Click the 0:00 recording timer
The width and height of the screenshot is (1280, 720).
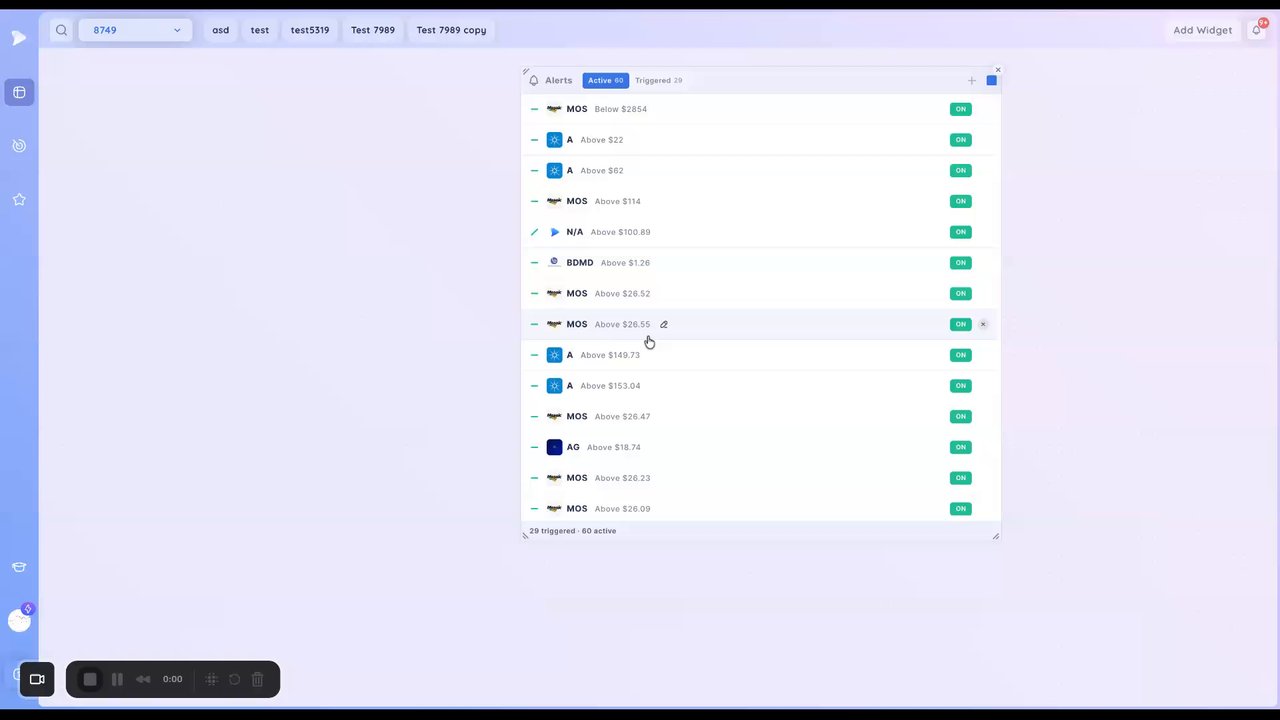(173, 679)
